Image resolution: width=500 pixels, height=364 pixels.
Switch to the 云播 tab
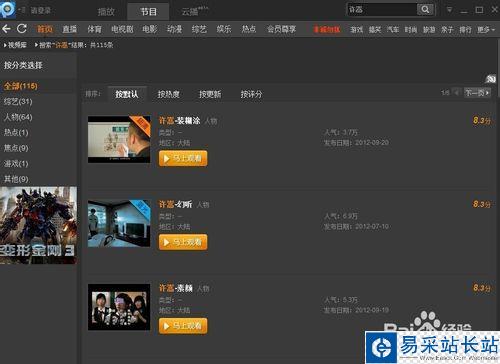194,12
